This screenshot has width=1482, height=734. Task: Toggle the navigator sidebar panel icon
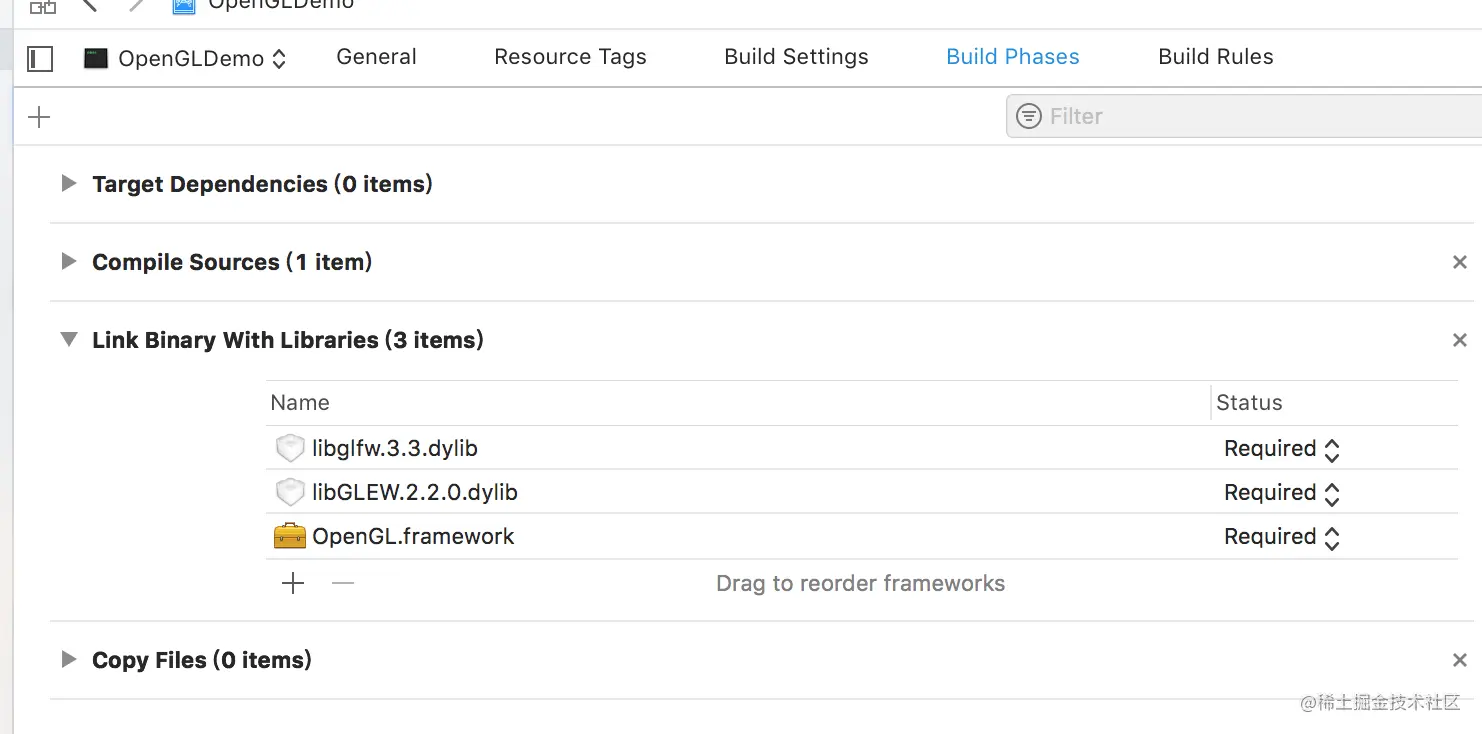click(40, 58)
